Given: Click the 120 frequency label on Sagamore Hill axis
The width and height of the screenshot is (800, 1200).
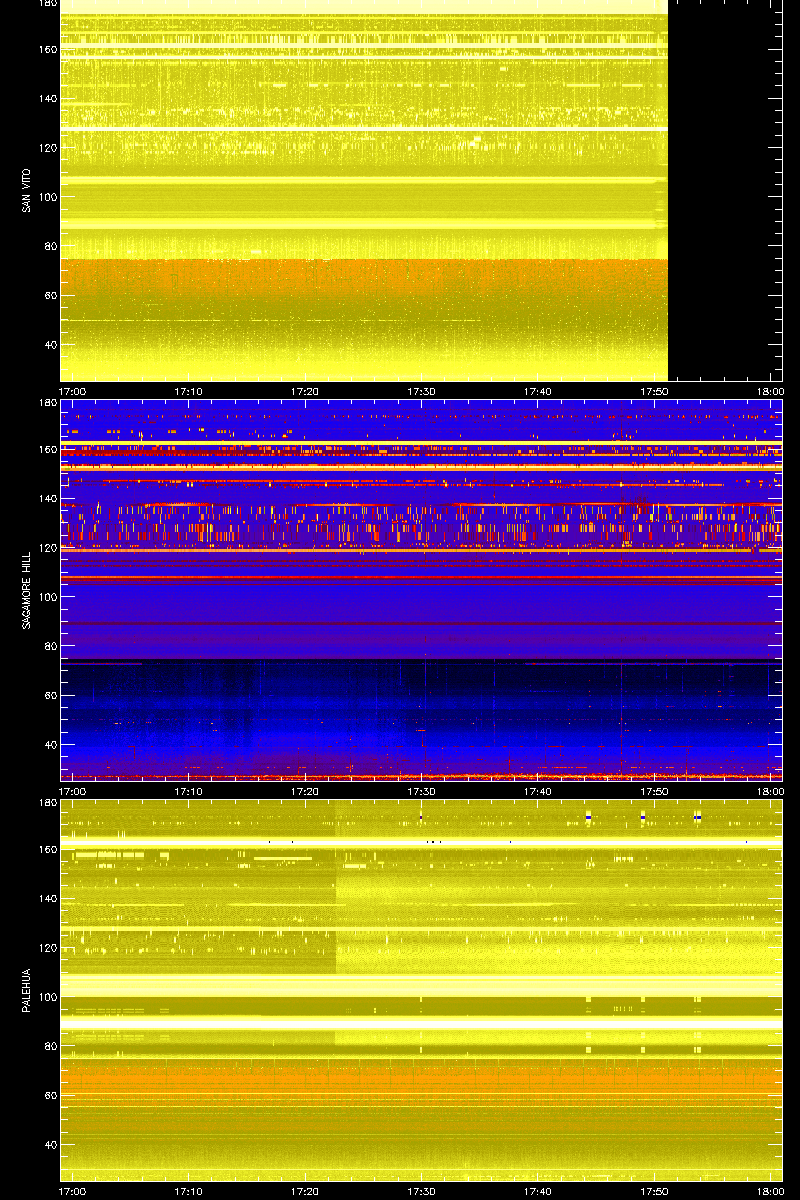Looking at the screenshot, I should [x=46, y=547].
